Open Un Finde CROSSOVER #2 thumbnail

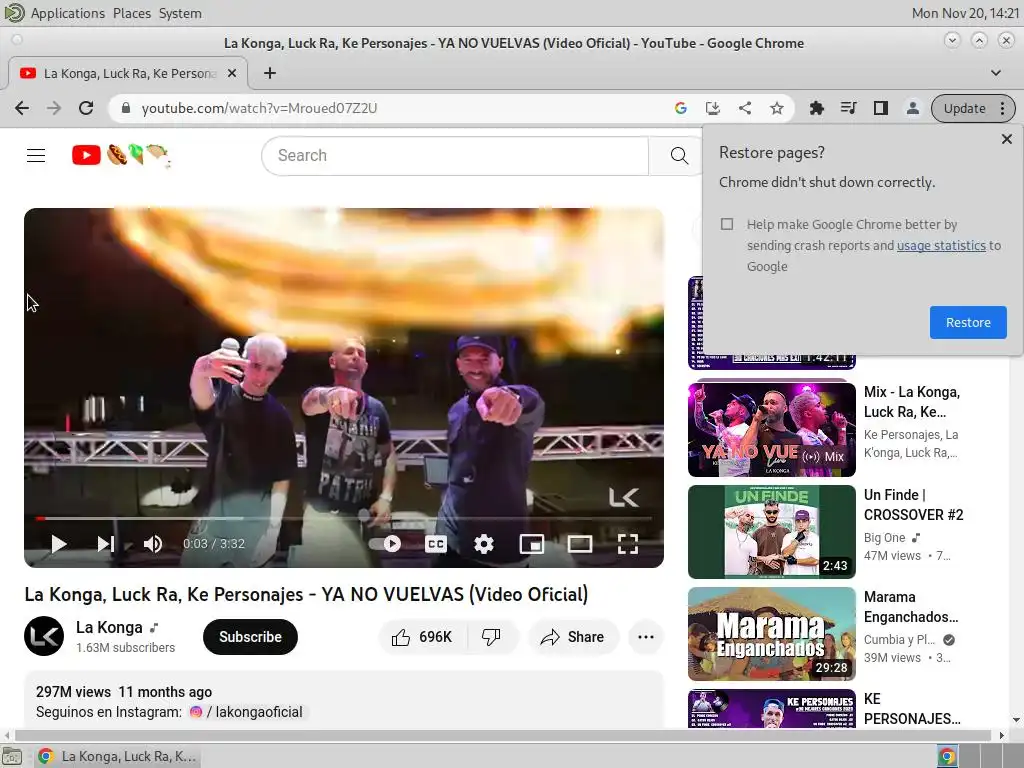click(x=771, y=532)
